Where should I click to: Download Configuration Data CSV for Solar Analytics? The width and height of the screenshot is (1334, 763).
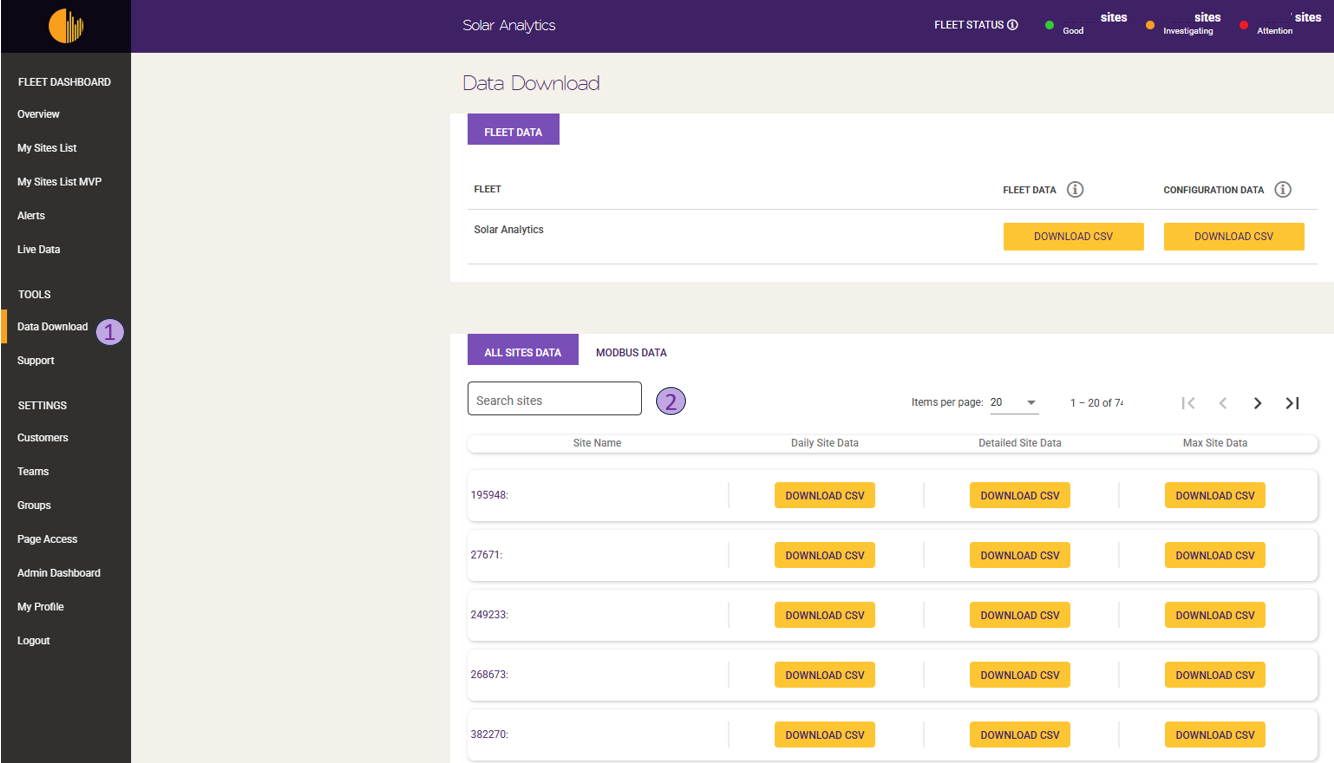[x=1234, y=237]
